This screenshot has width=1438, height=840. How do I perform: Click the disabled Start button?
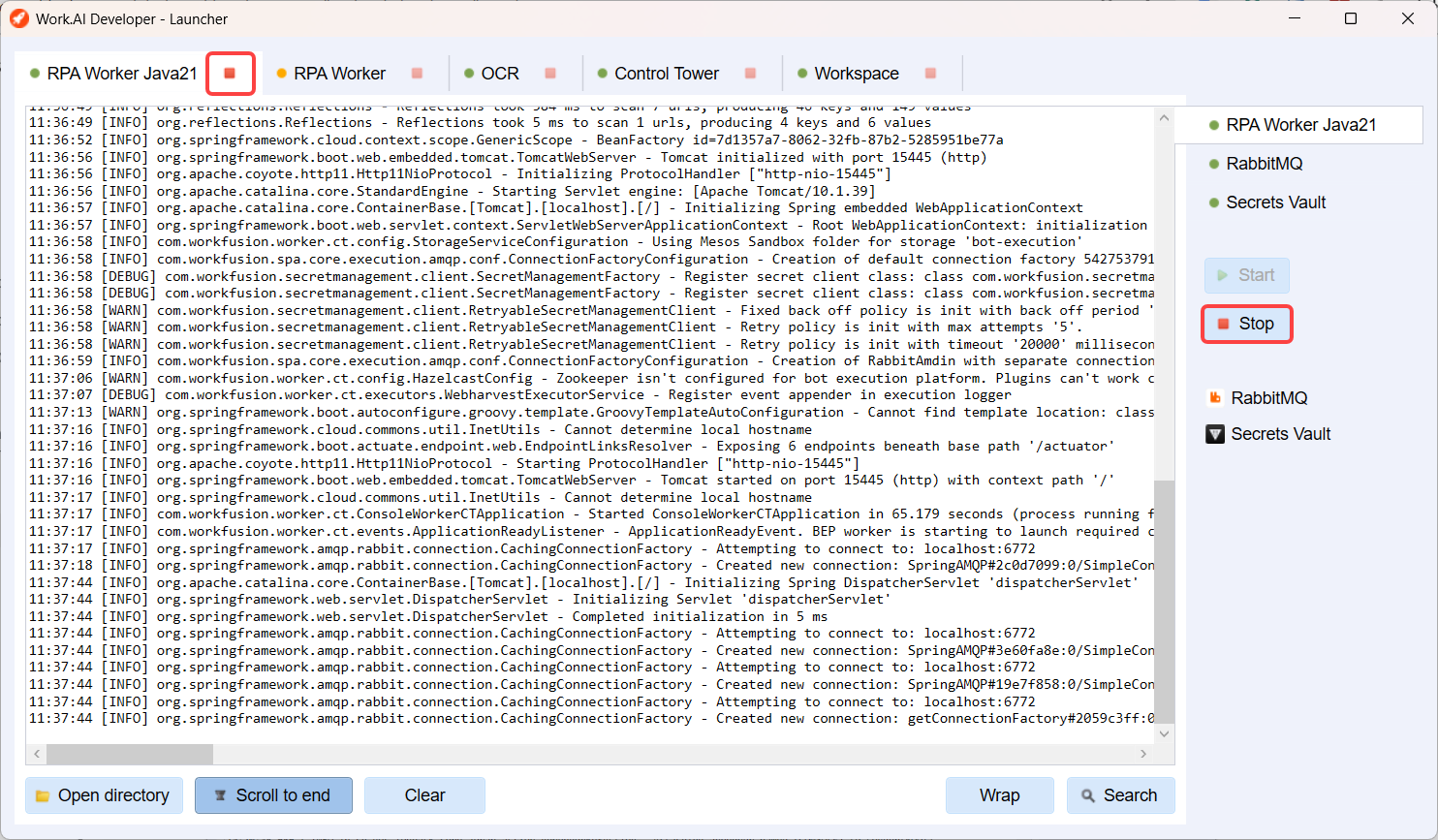(x=1247, y=275)
